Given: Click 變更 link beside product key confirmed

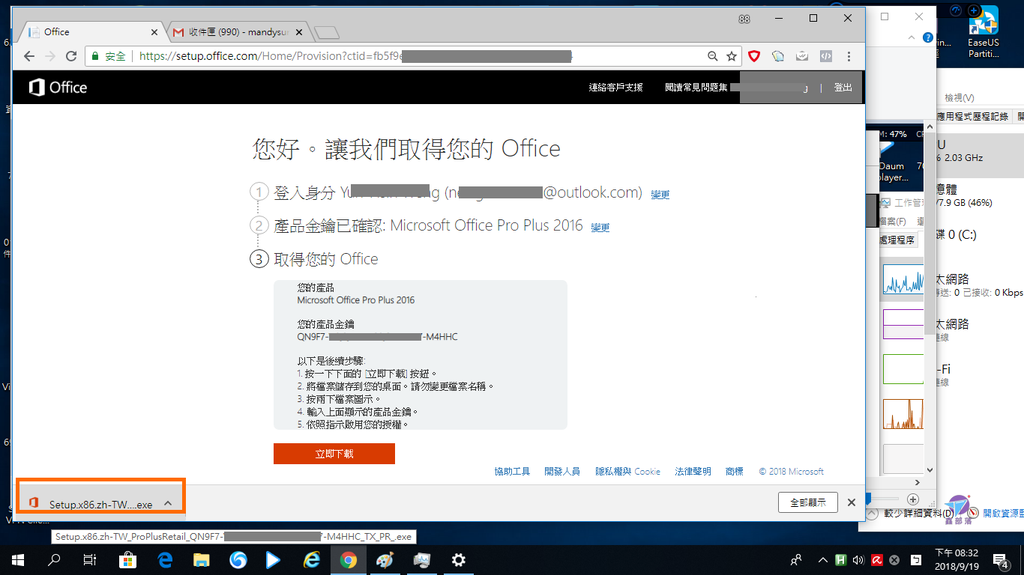Looking at the screenshot, I should (600, 227).
